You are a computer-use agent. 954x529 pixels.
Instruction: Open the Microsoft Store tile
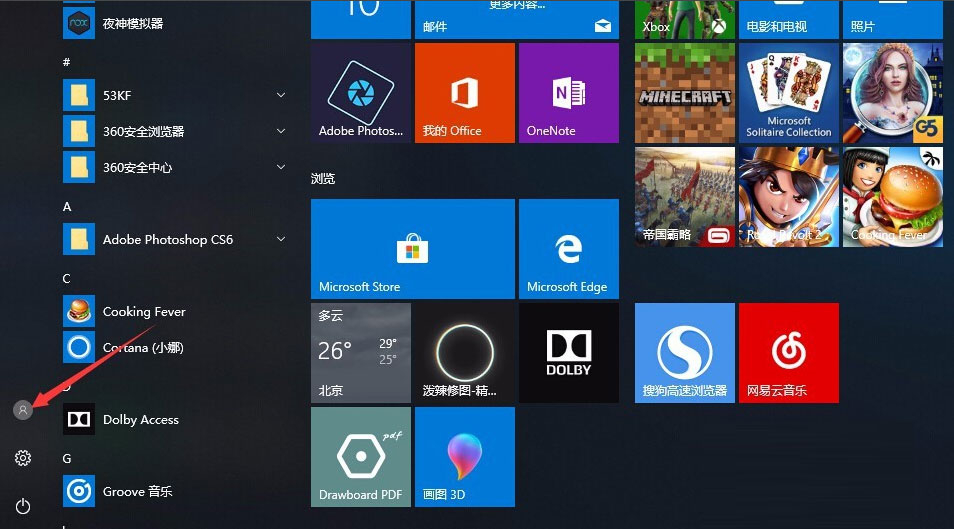tap(412, 249)
